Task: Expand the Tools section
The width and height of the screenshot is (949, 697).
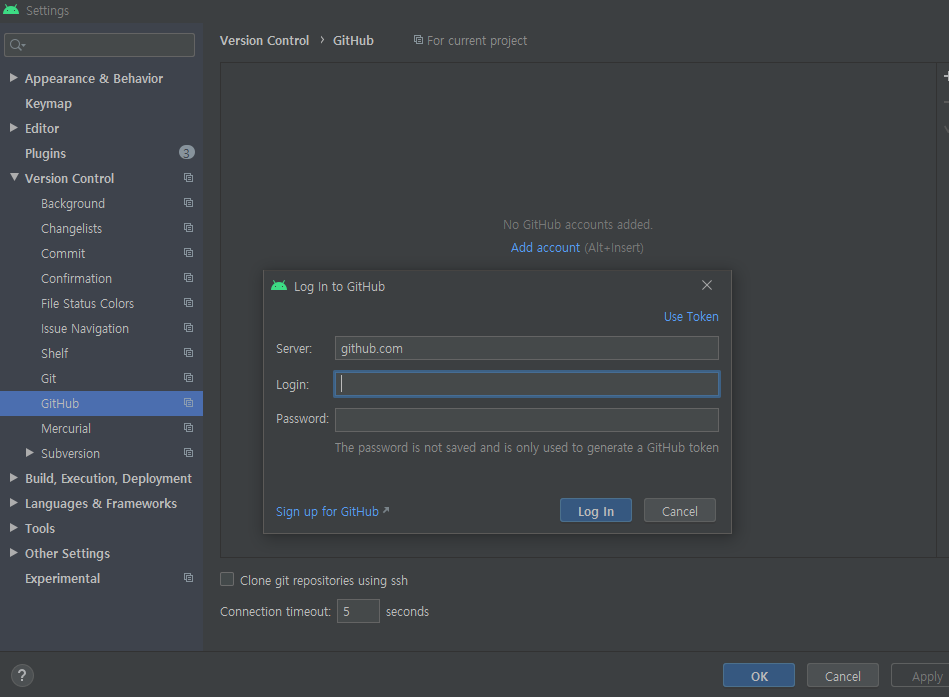Action: (x=13, y=528)
